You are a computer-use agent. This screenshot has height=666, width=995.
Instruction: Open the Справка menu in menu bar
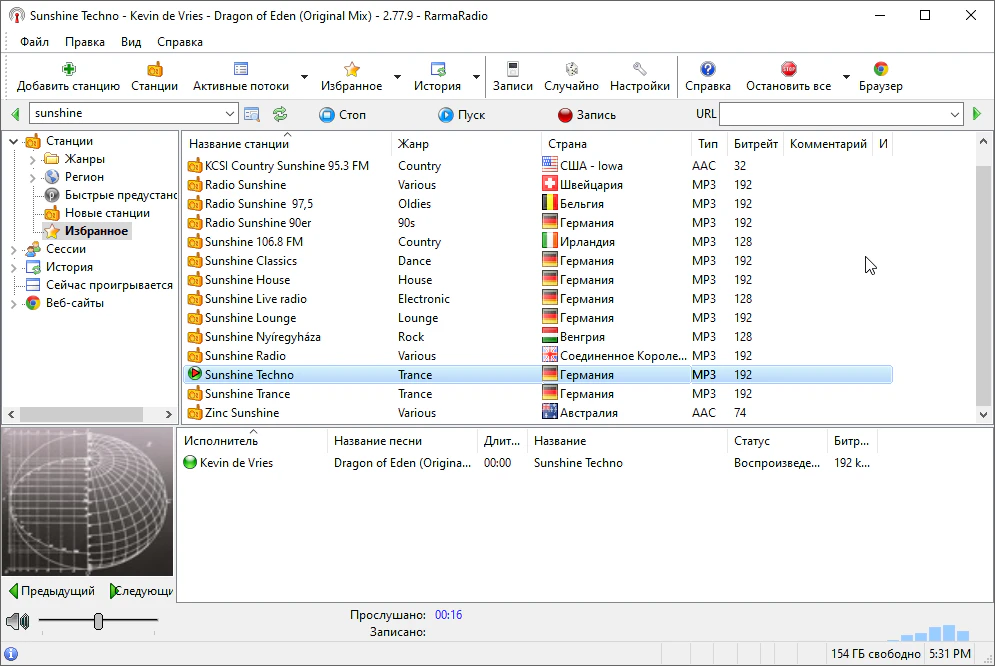[180, 42]
